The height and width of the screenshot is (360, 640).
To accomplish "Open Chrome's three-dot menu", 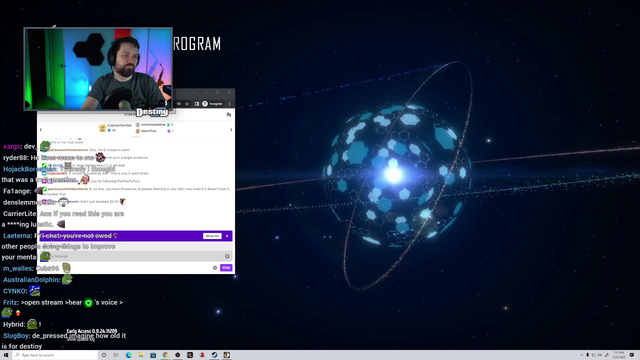I will 229,104.
